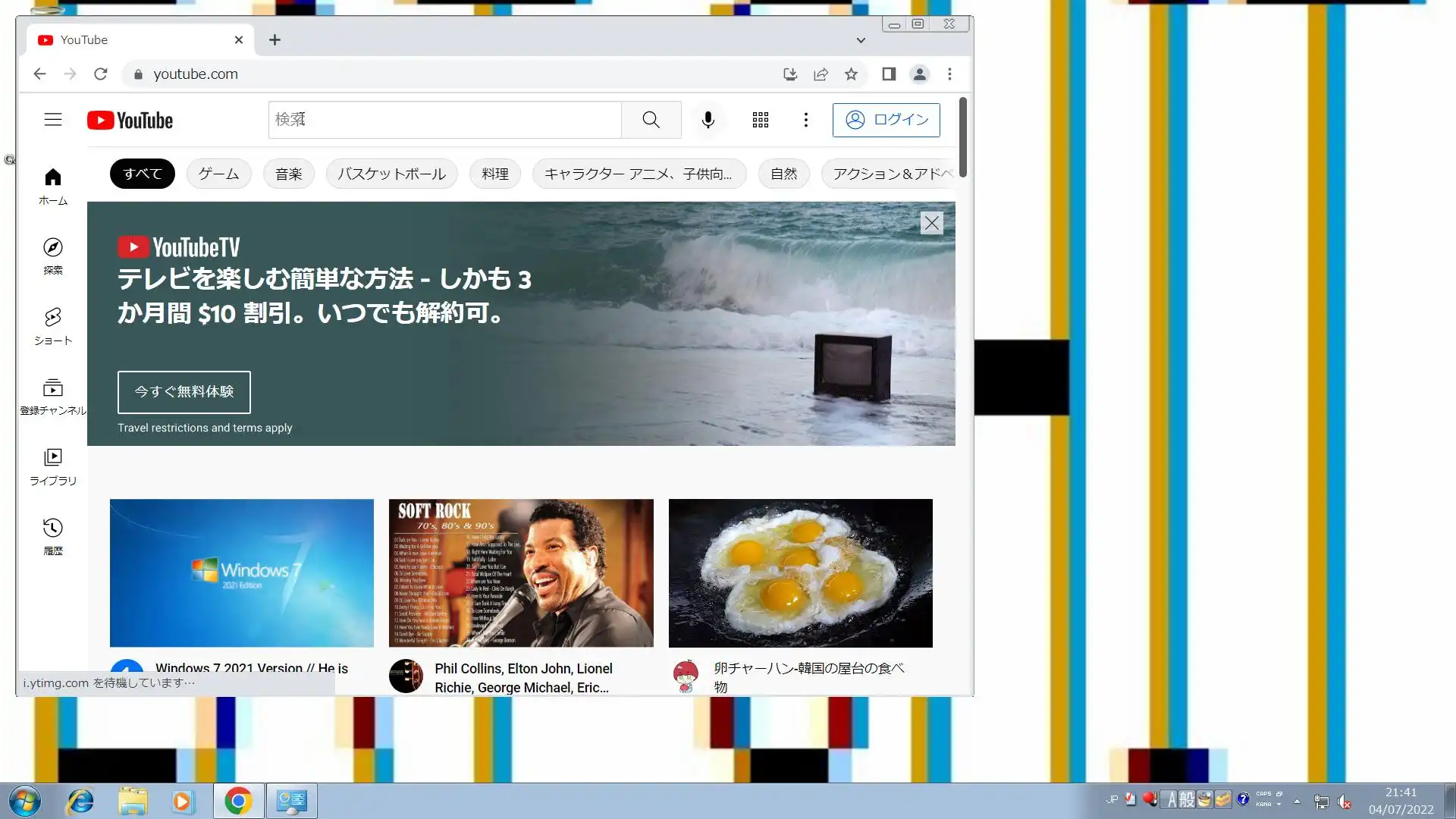Screen dimensions: 1456x819
Task: Open the Explore compass sidebar icon
Action: [52, 256]
